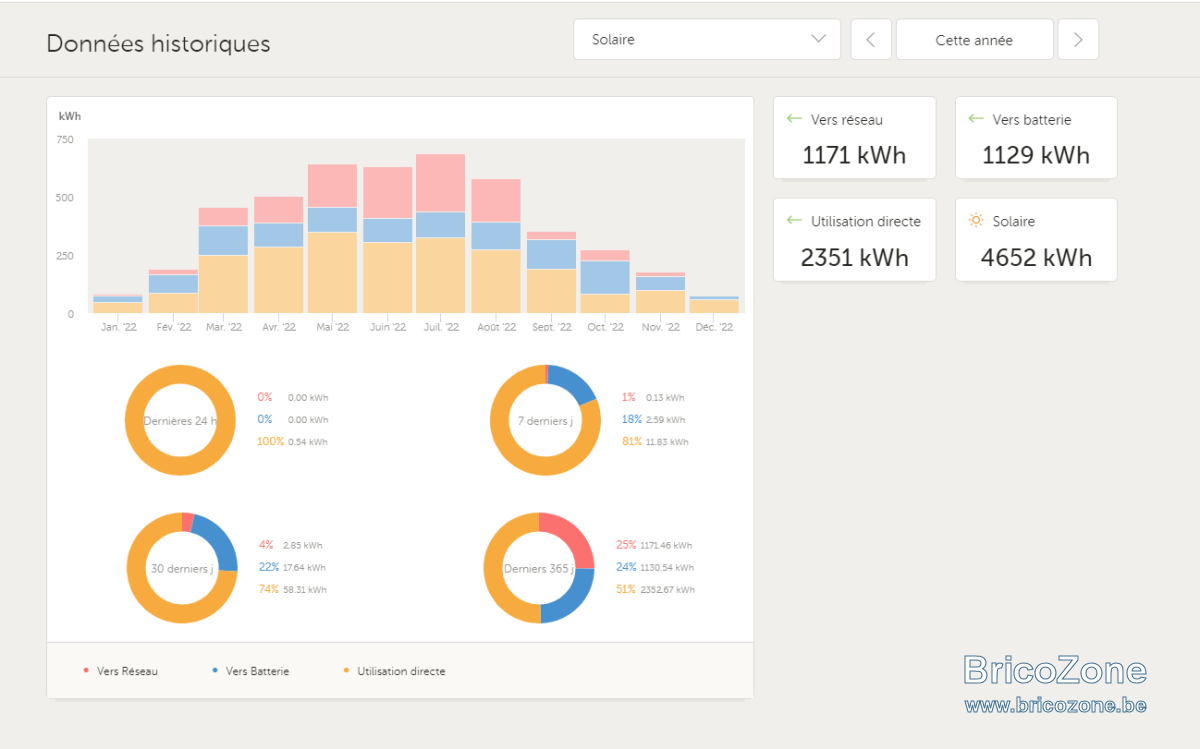Image resolution: width=1200 pixels, height=749 pixels.
Task: Click the Mar. '22 bar in chart
Action: [x=224, y=260]
